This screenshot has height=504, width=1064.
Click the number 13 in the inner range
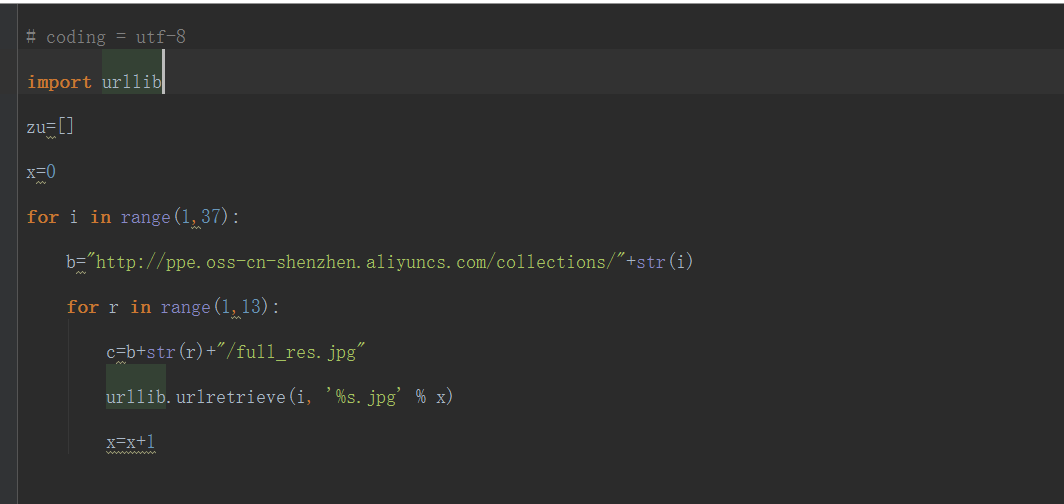tap(251, 307)
